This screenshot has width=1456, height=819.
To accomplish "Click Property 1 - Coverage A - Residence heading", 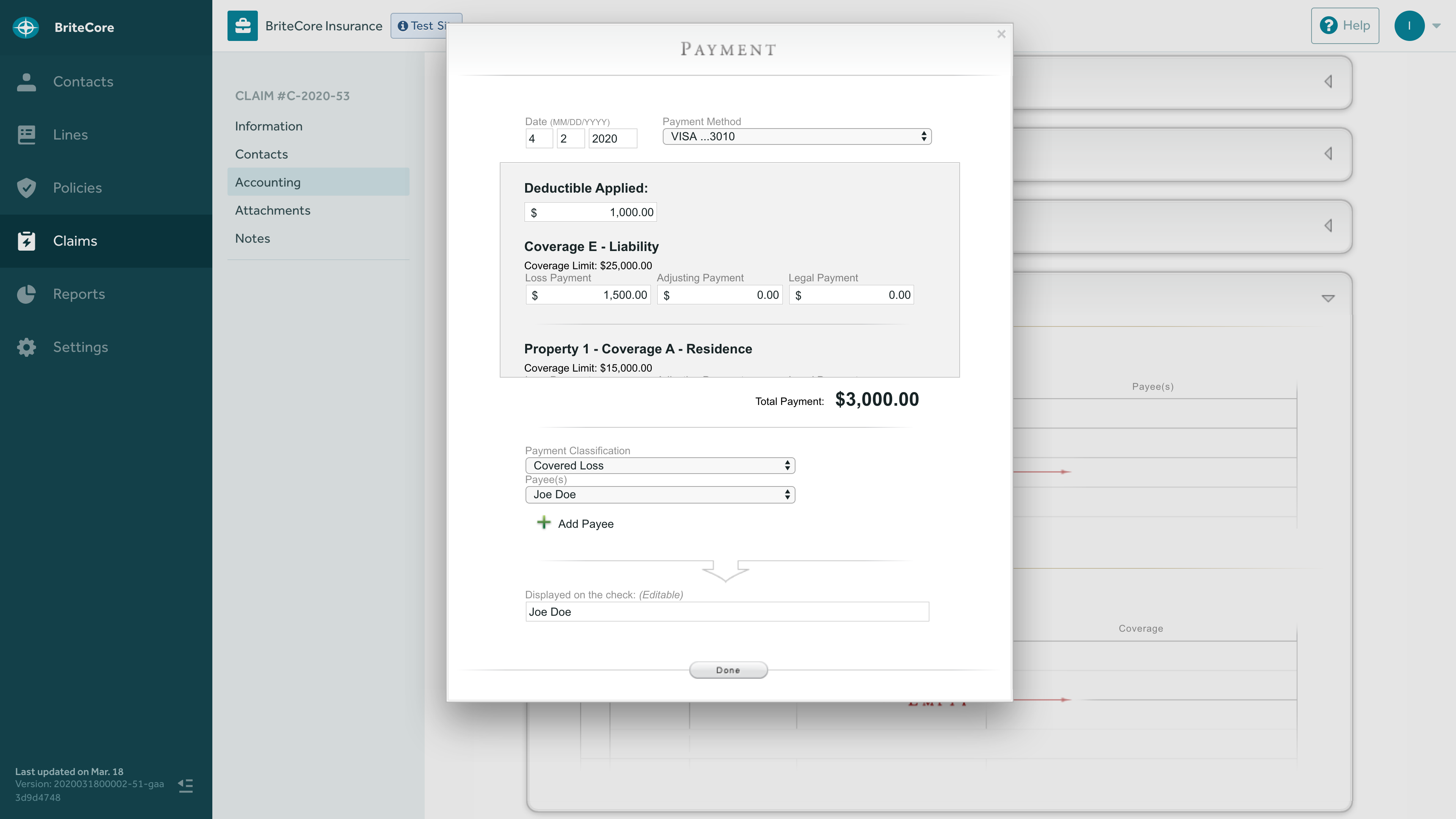I will tap(637, 349).
